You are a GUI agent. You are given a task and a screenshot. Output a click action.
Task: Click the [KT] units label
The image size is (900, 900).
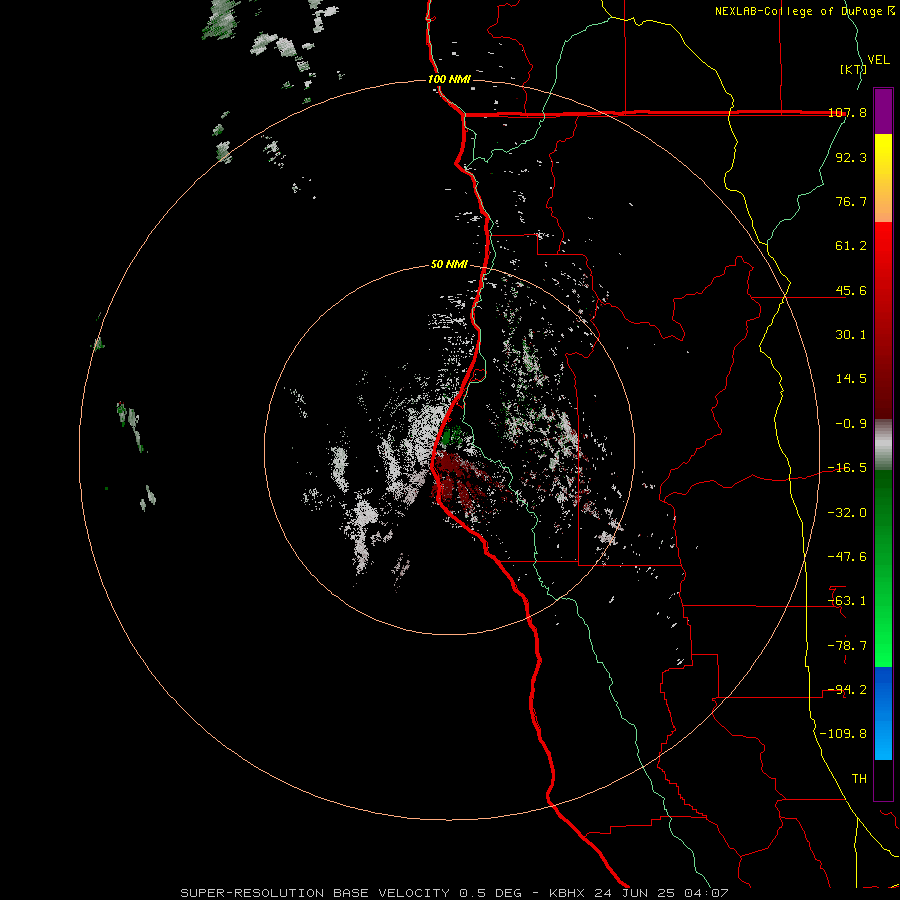tap(853, 69)
